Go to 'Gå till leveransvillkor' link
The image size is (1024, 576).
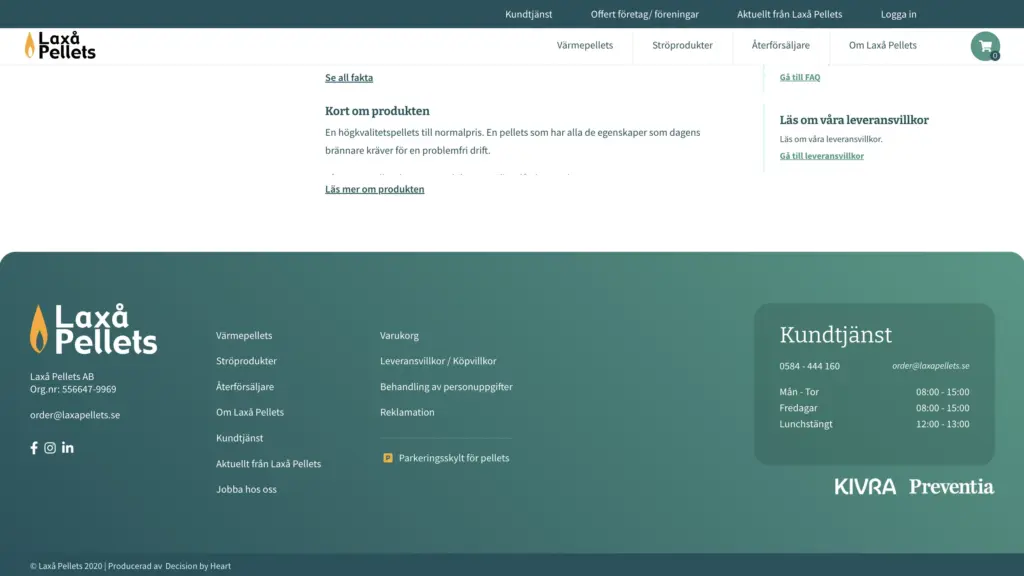click(821, 156)
